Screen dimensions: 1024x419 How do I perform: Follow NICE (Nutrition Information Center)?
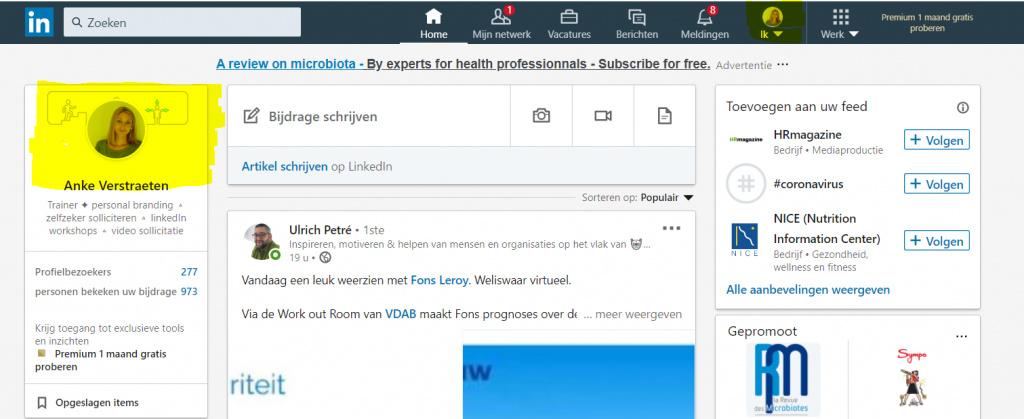[x=936, y=241]
